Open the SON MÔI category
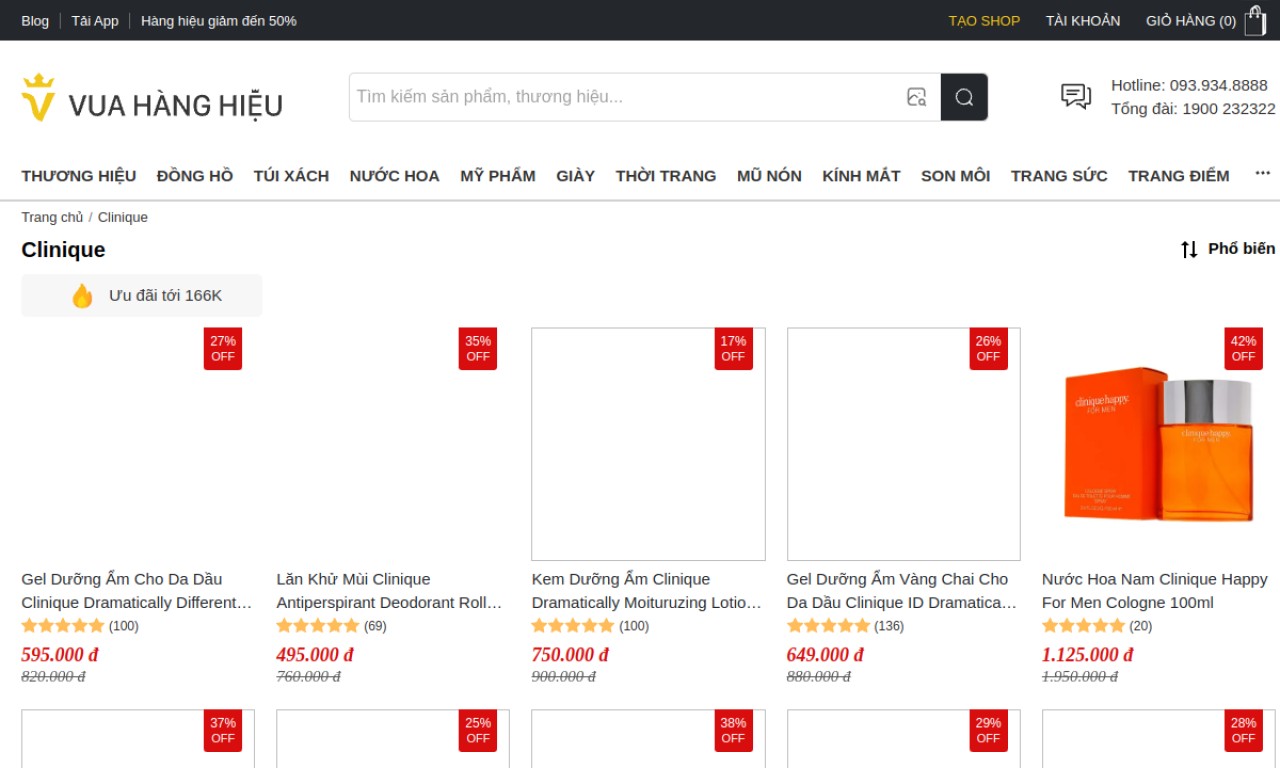 click(x=956, y=176)
